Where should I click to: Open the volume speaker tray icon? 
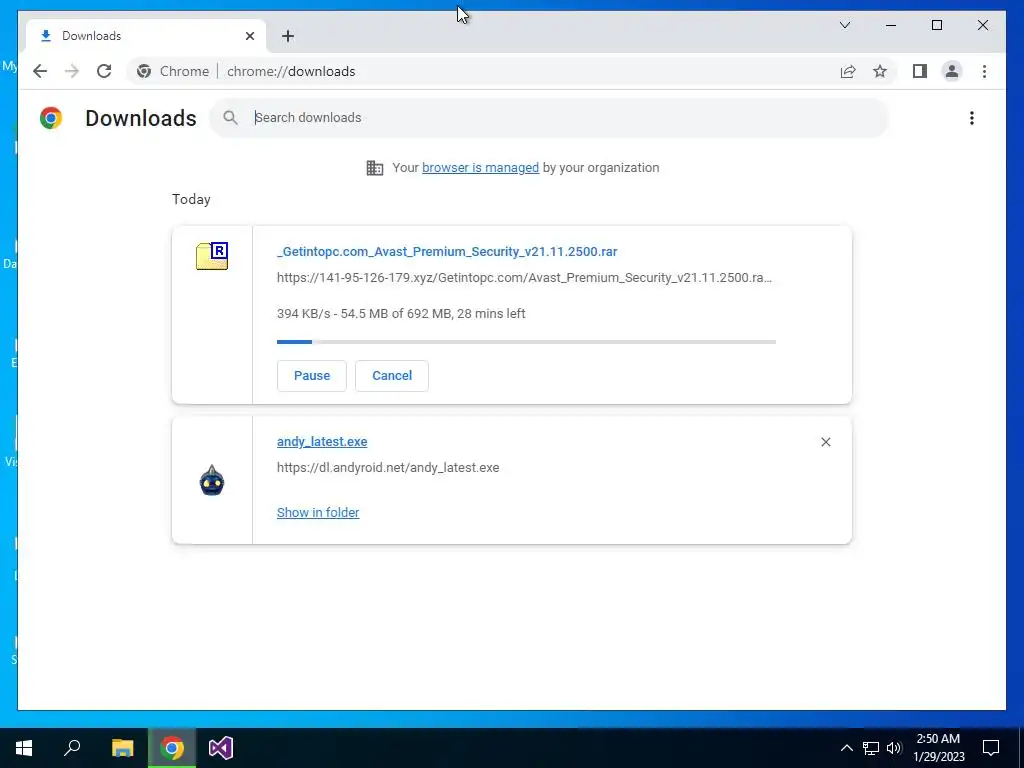(x=894, y=748)
